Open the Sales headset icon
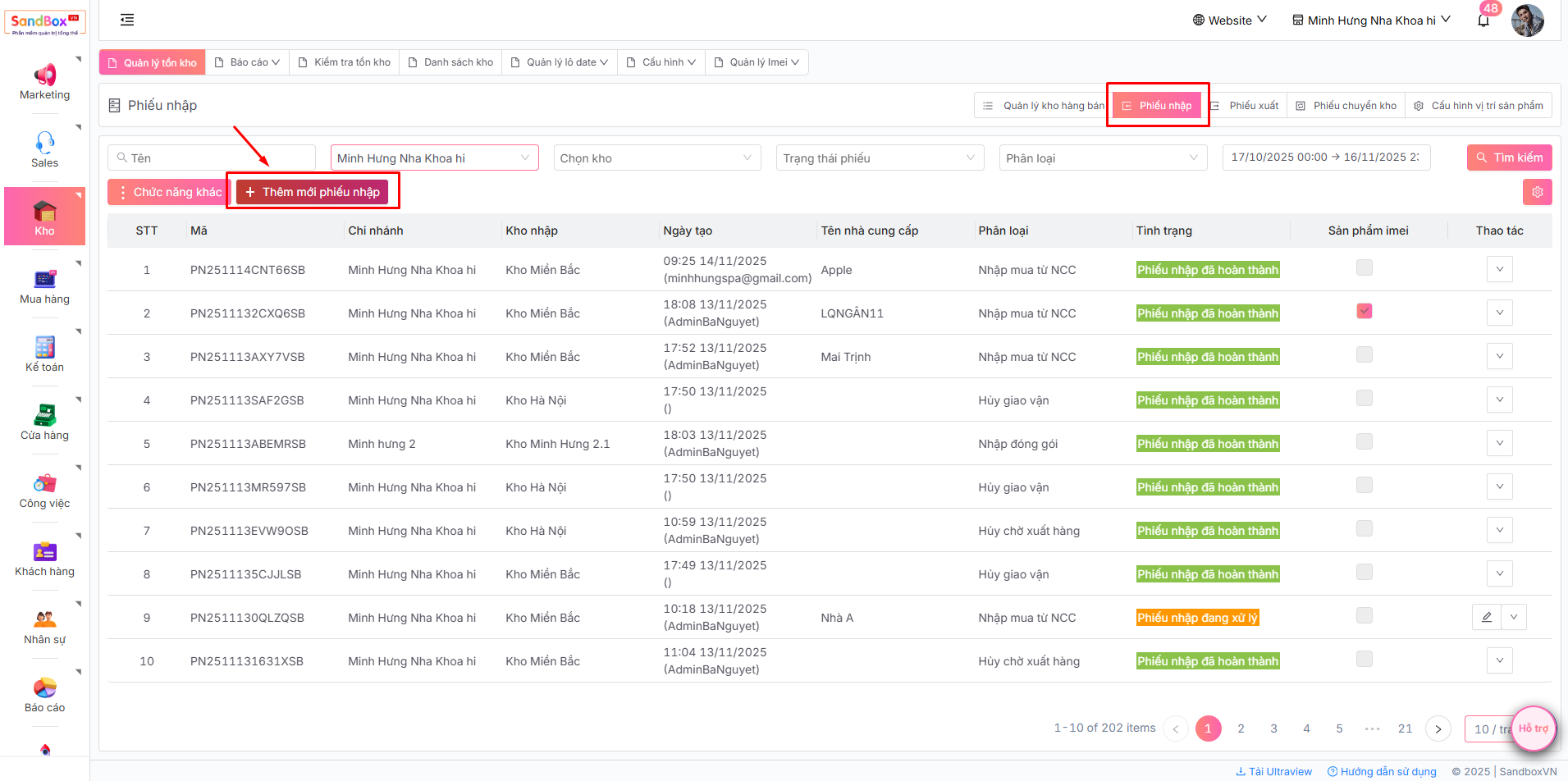 coord(45,143)
